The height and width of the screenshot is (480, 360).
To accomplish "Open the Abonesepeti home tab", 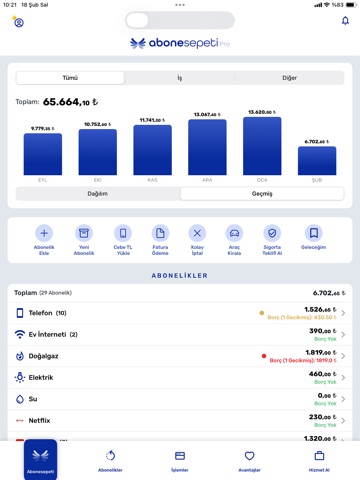I will pos(40,460).
